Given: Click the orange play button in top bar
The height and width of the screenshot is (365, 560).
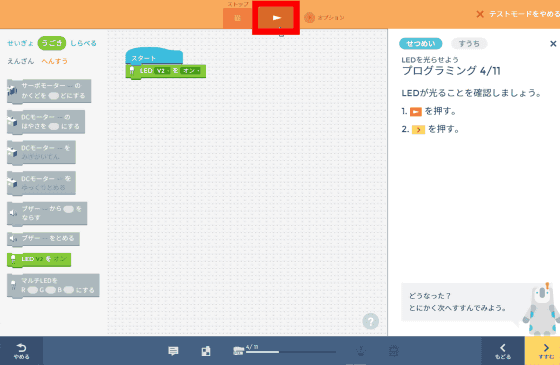Looking at the screenshot, I should pyautogui.click(x=276, y=18).
